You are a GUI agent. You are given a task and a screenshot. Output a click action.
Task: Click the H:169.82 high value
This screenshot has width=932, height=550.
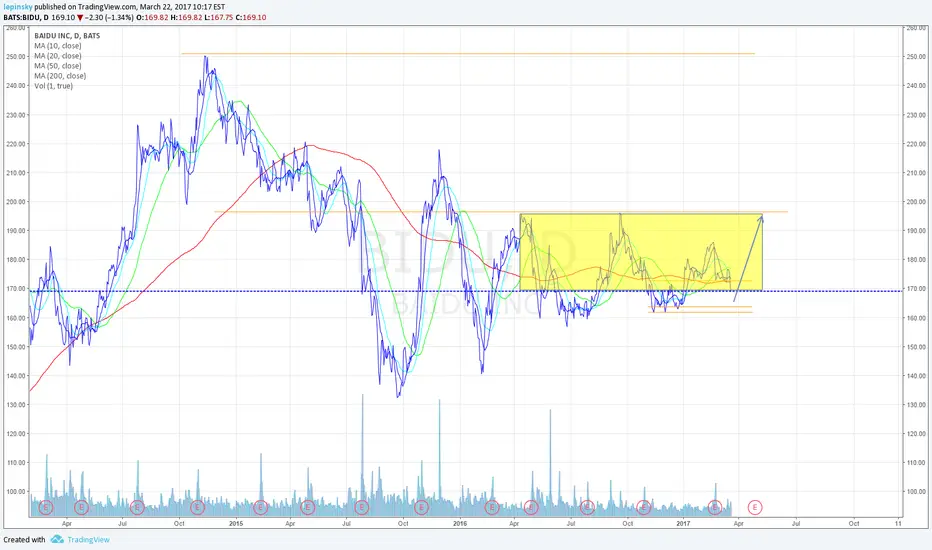click(186, 18)
